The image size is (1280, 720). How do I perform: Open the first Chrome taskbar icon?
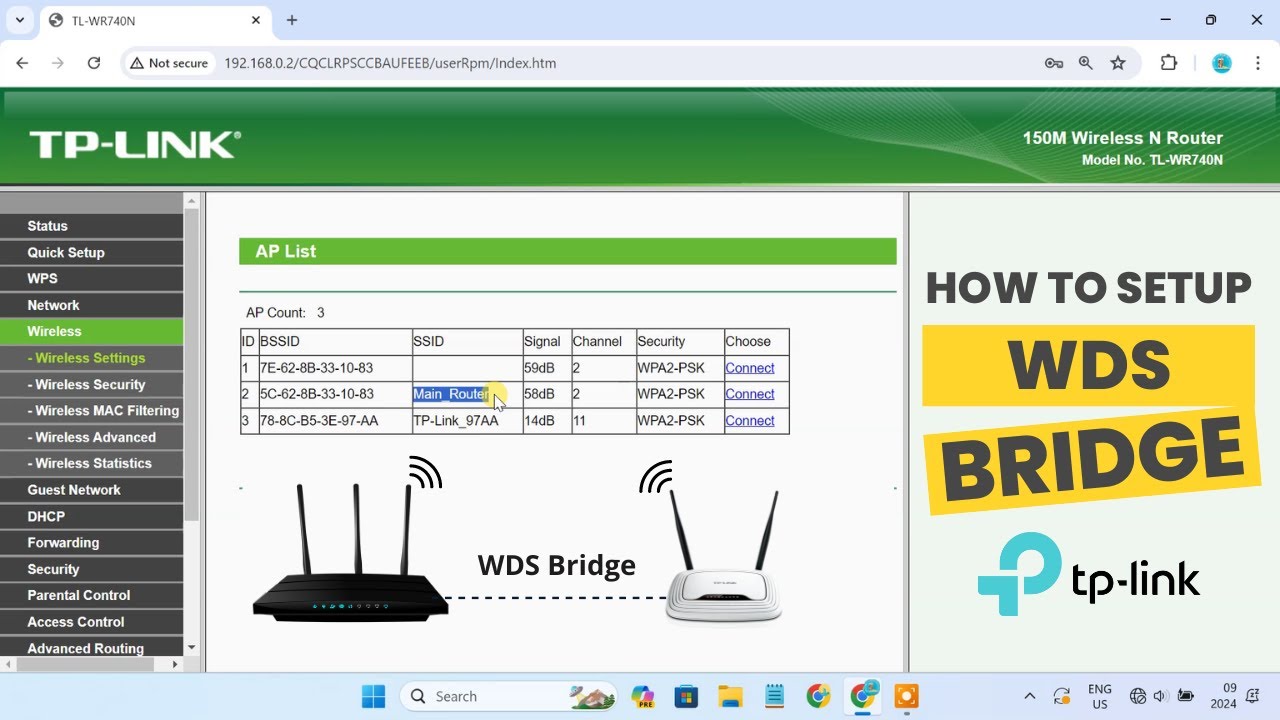(818, 696)
